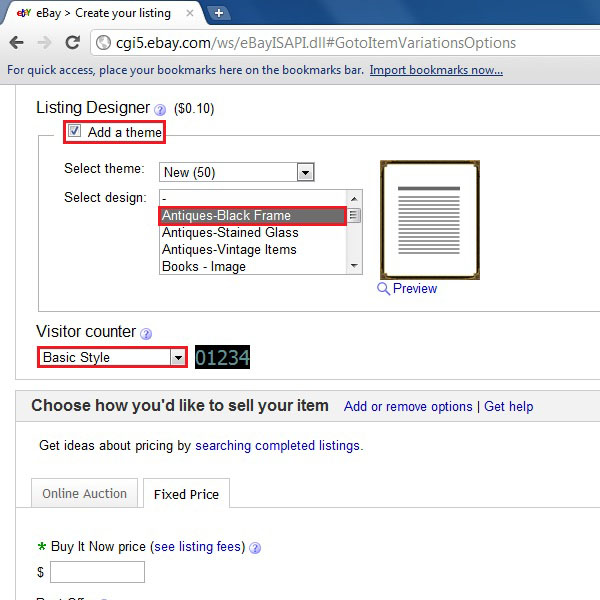Click Import bookmarks now link

tap(436, 70)
